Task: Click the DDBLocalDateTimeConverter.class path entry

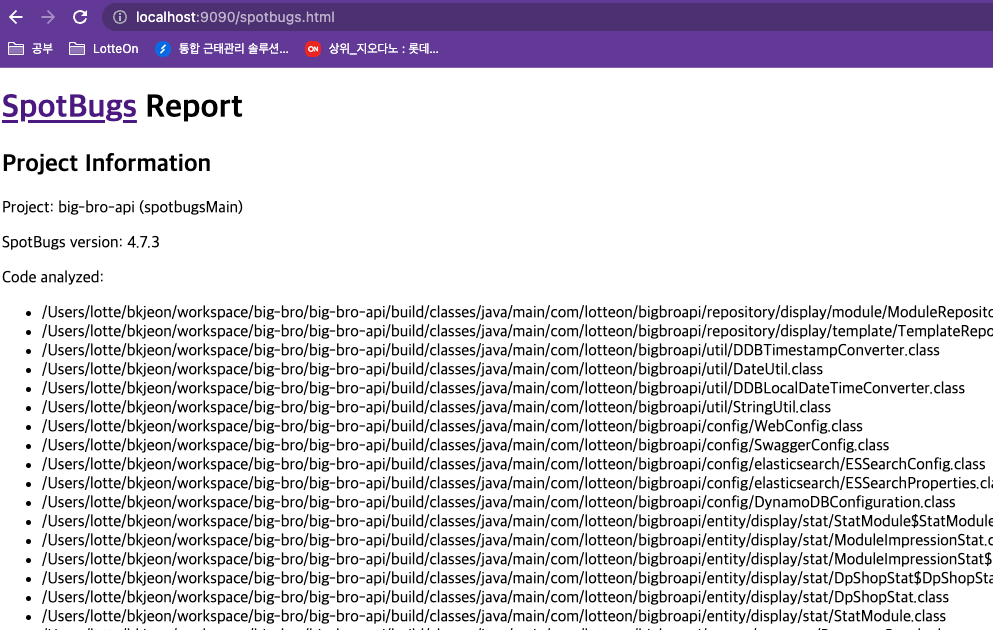Action: [503, 388]
